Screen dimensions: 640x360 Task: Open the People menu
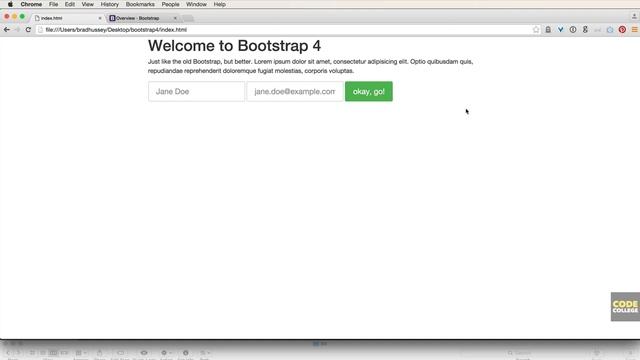pos(170,4)
